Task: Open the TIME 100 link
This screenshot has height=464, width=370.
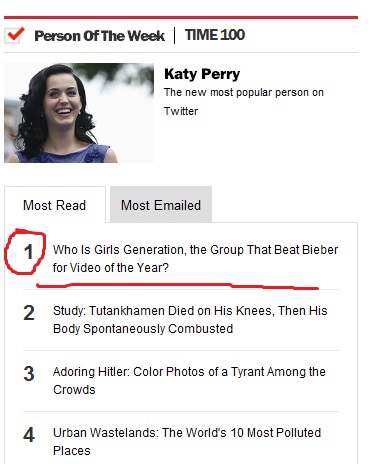Action: 215,35
